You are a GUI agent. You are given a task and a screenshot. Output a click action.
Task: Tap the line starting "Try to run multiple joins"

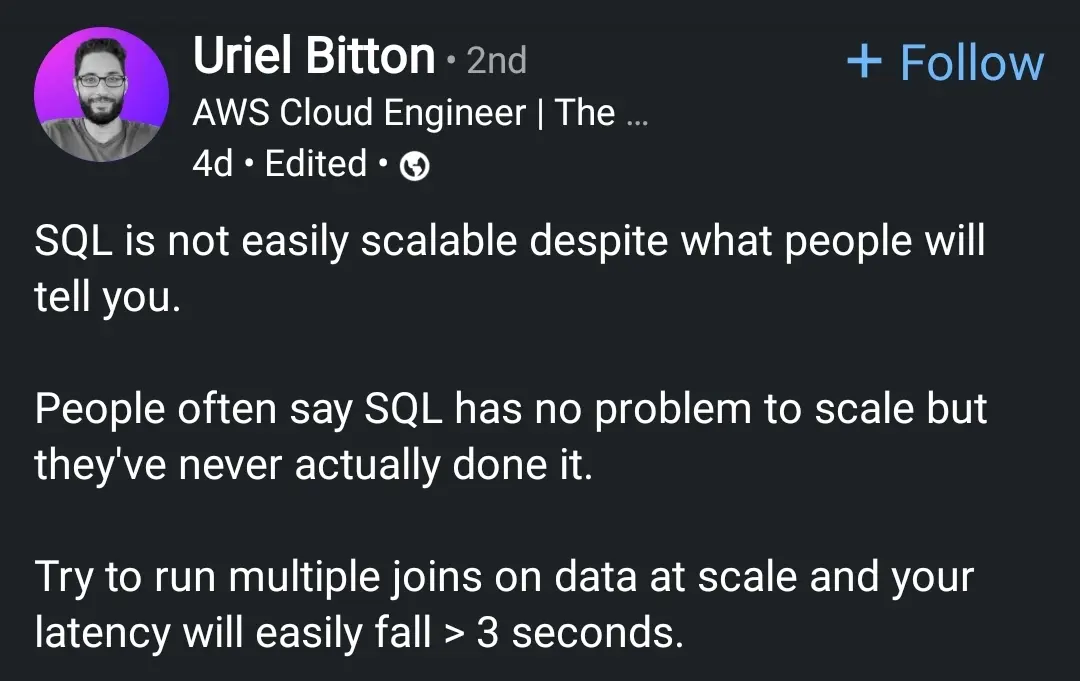pyautogui.click(x=504, y=578)
